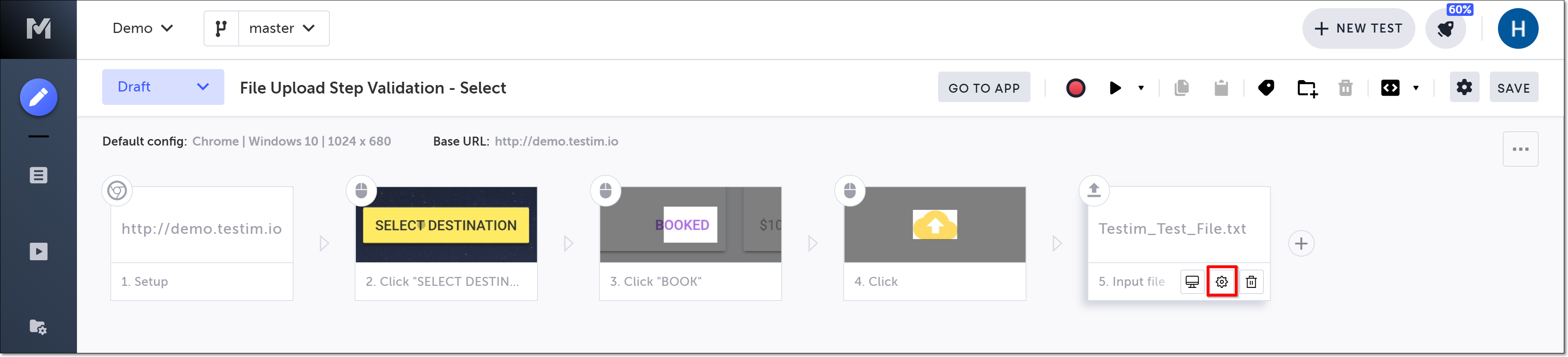The image size is (1568, 357).
Task: Run the test with play button
Action: point(1115,88)
